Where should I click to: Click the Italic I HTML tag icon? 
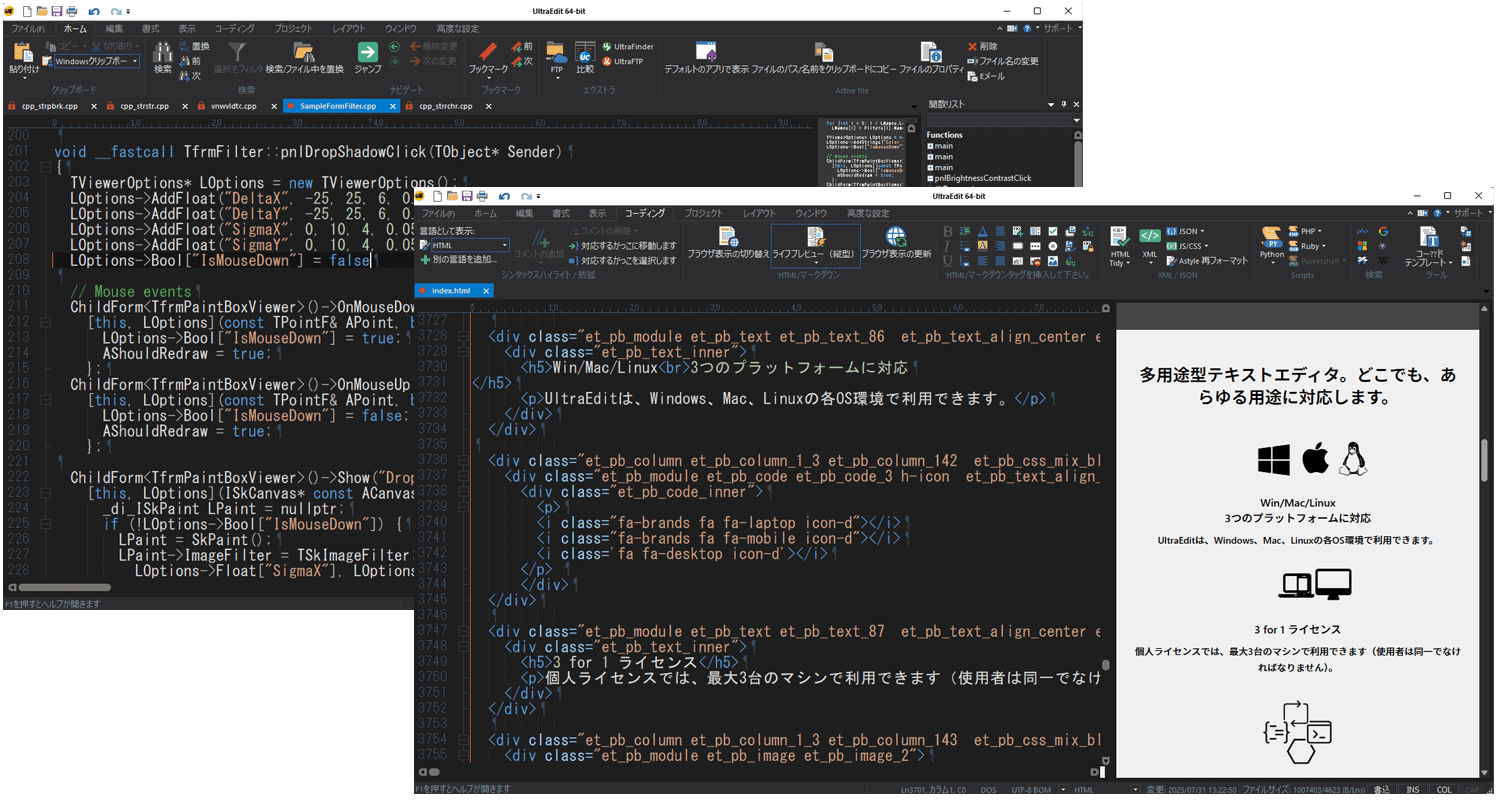pos(947,246)
